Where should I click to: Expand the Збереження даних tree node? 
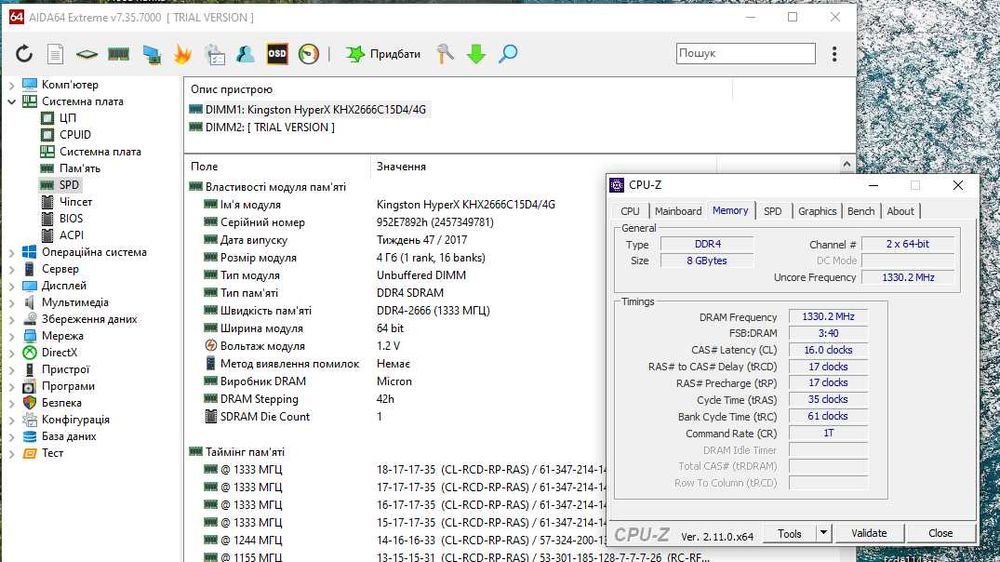pyautogui.click(x=11, y=320)
